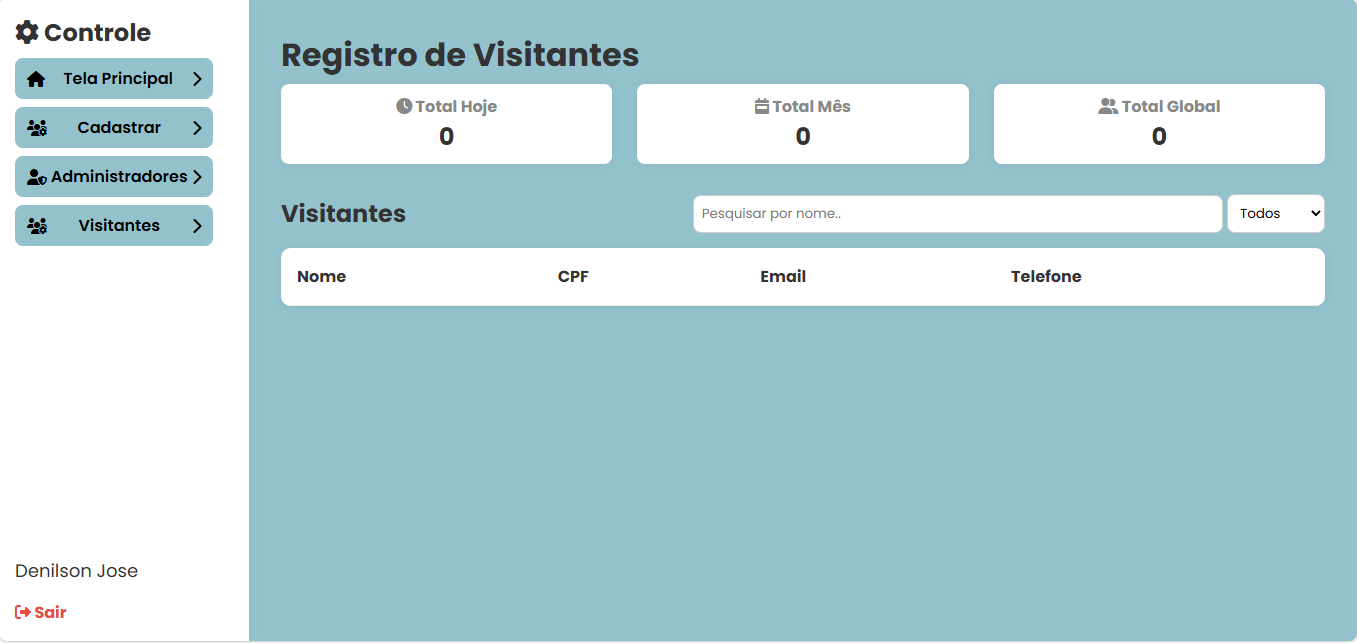Click the people icon on Total Global
Screen dimensions: 1357x643
pyautogui.click(x=1108, y=106)
